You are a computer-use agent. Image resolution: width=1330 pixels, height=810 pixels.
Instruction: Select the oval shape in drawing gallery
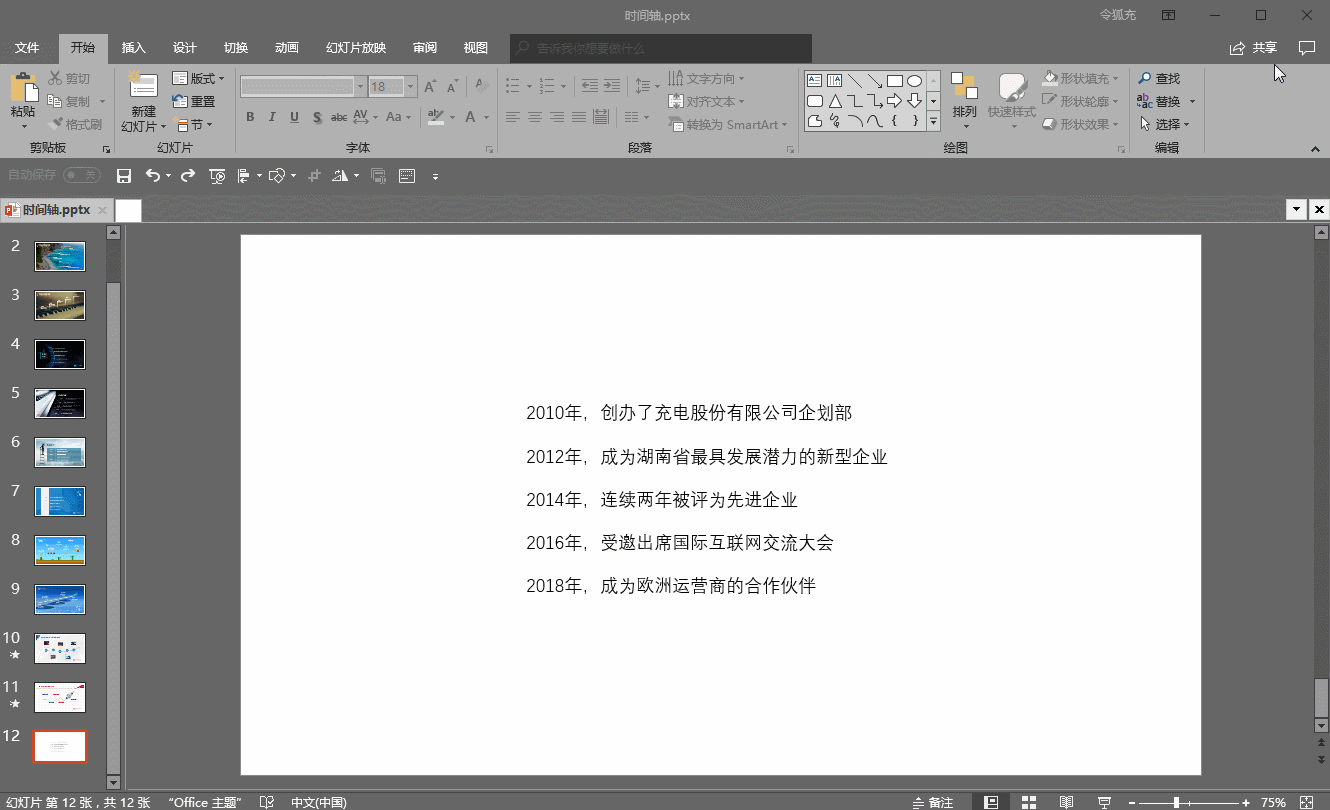[x=914, y=81]
